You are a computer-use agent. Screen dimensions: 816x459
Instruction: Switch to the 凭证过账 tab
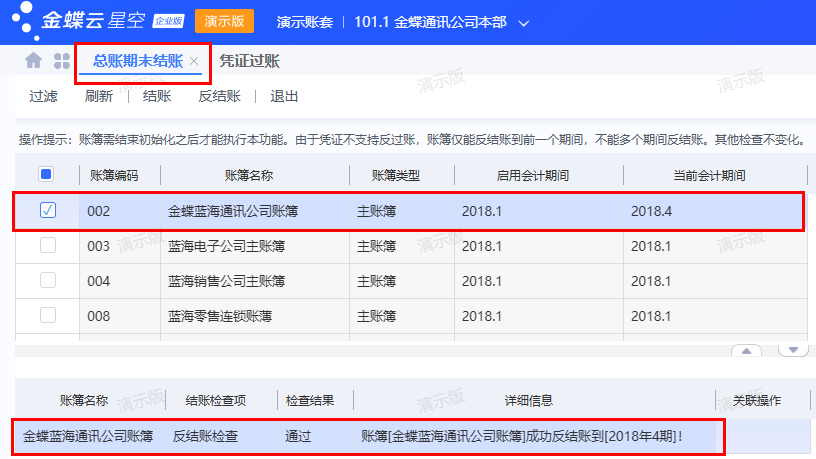(x=250, y=61)
